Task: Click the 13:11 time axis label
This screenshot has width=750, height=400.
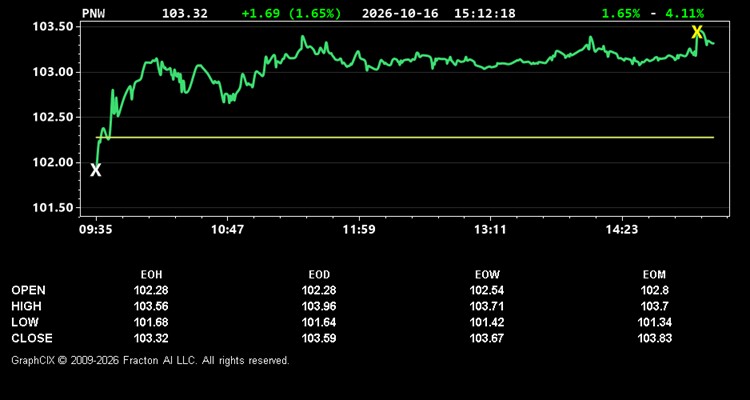Action: pyautogui.click(x=490, y=230)
